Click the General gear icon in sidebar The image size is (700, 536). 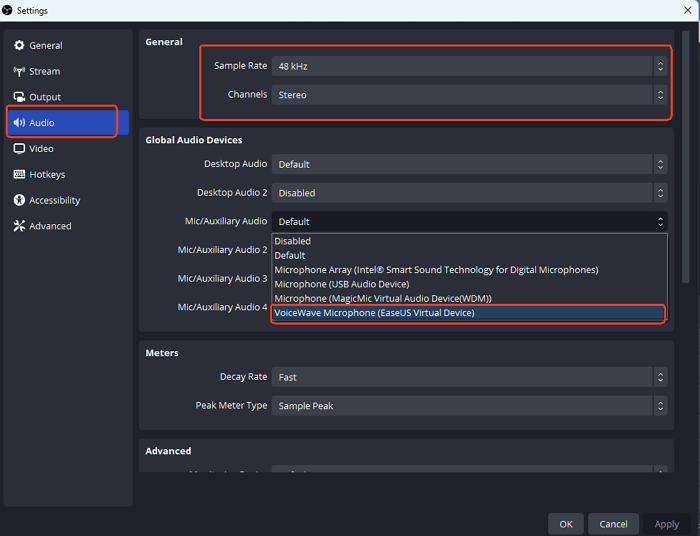pos(19,45)
